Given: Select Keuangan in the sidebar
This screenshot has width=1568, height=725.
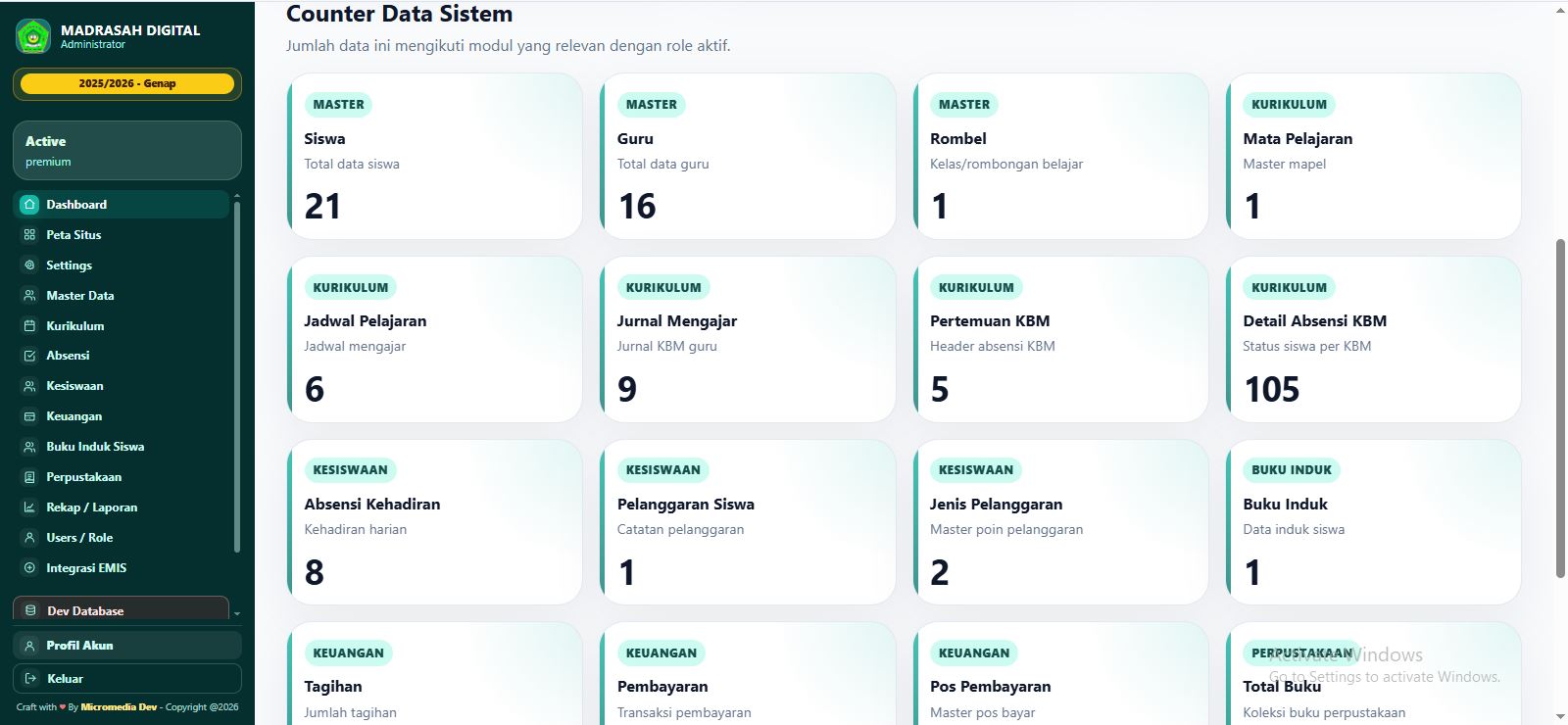Looking at the screenshot, I should (122, 416).
